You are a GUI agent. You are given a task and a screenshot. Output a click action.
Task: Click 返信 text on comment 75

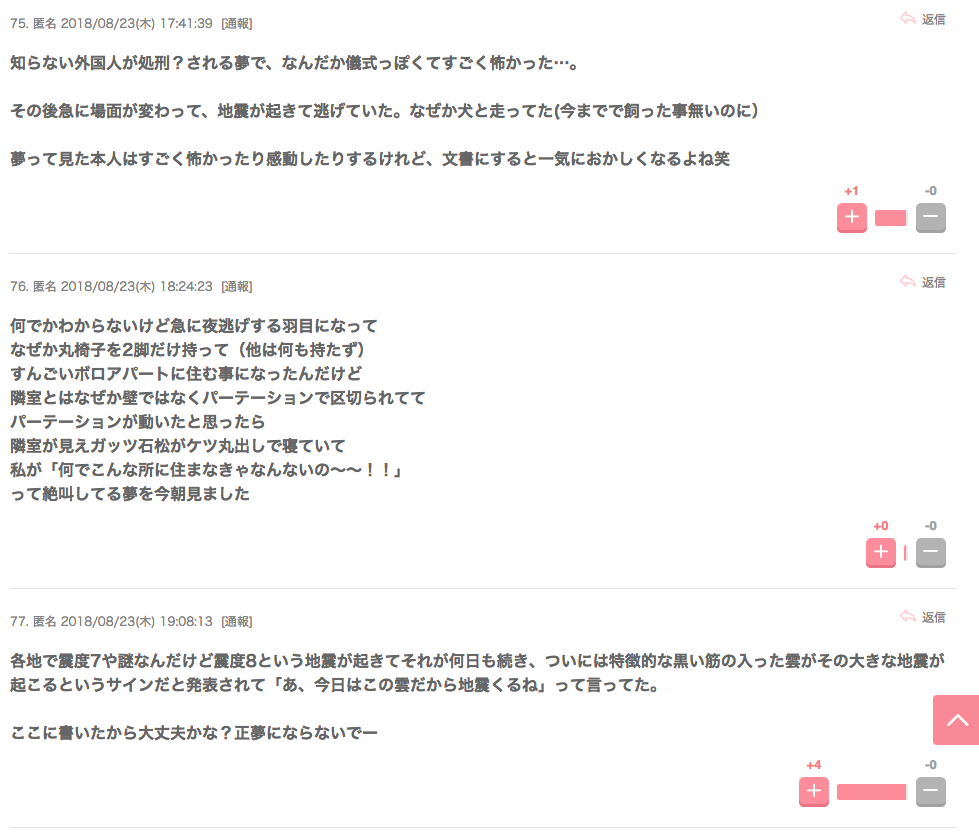pos(933,19)
